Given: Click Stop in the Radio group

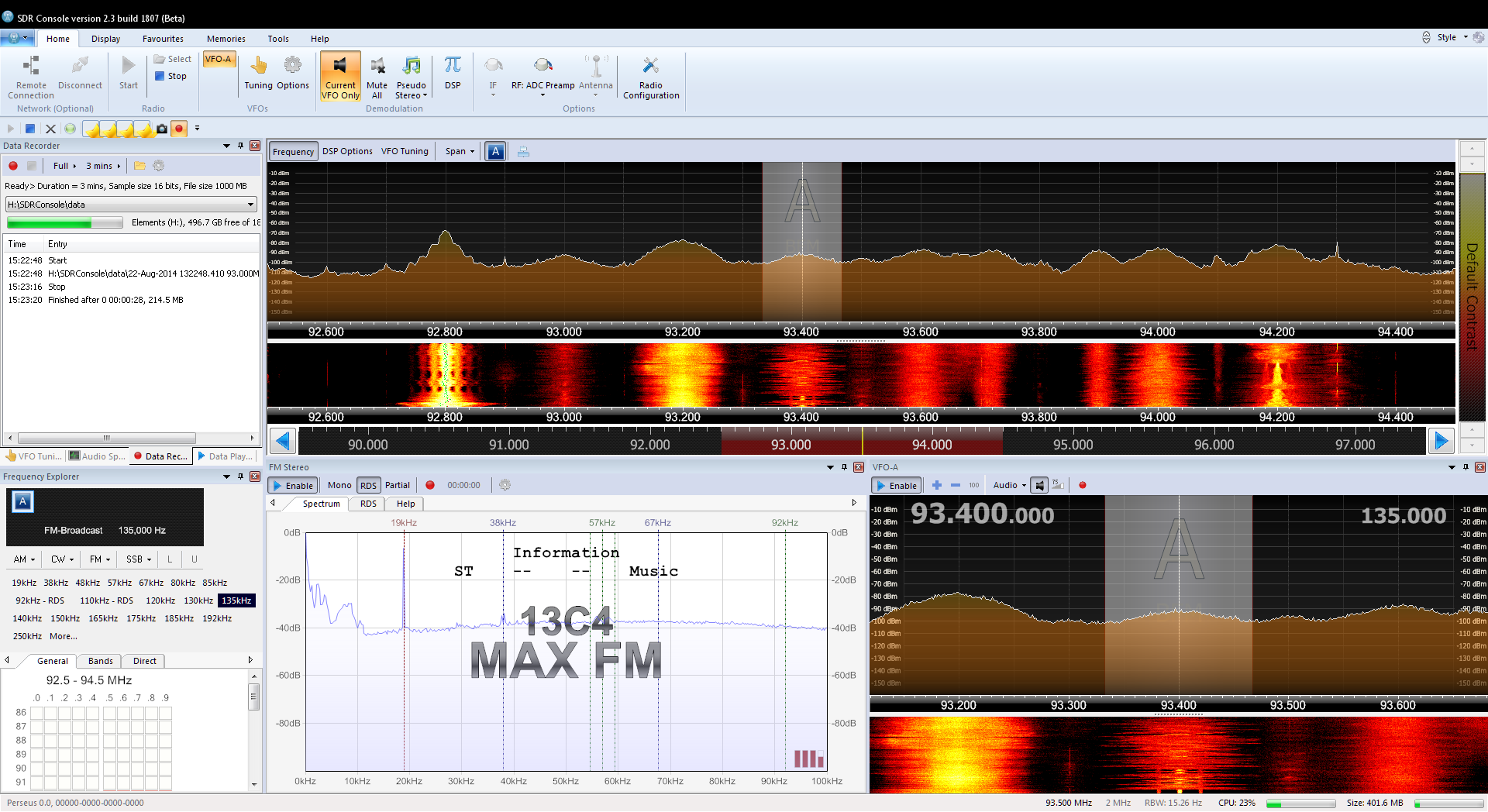Looking at the screenshot, I should [x=170, y=76].
